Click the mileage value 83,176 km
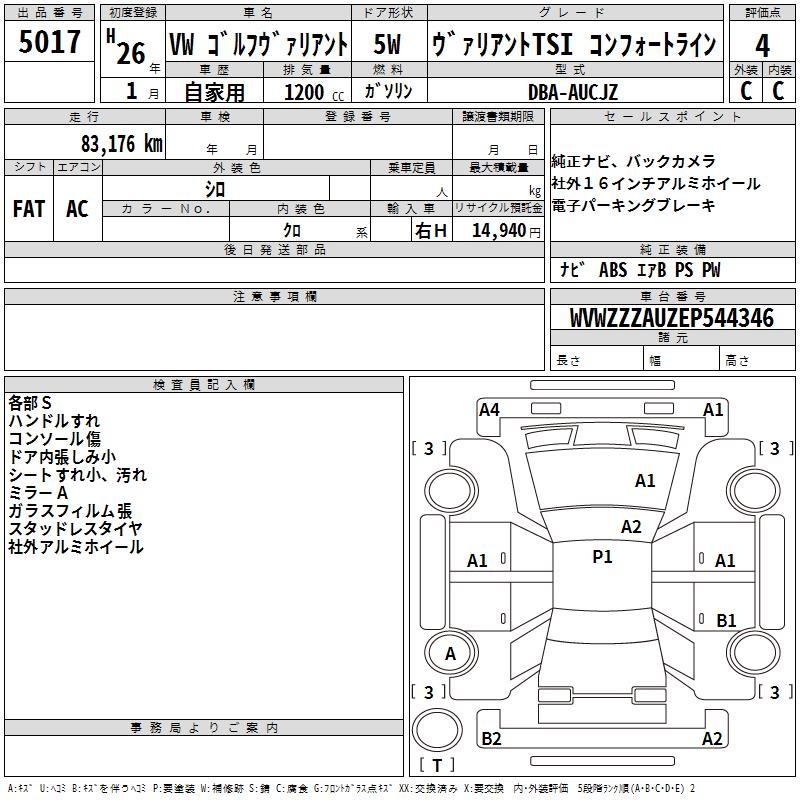Screen dimensions: 800x800 [x=121, y=143]
